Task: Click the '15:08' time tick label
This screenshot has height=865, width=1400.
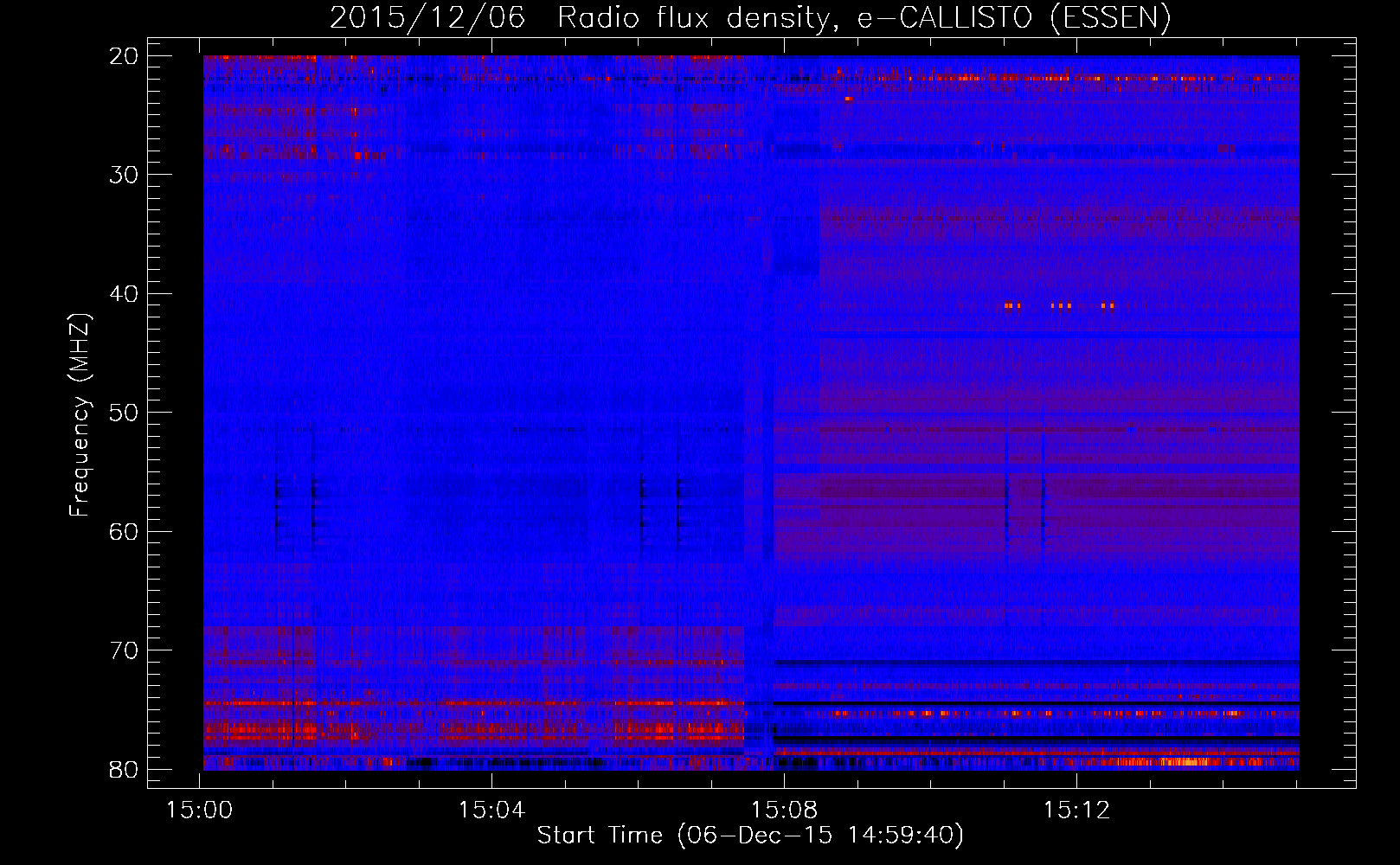Action: [x=784, y=811]
